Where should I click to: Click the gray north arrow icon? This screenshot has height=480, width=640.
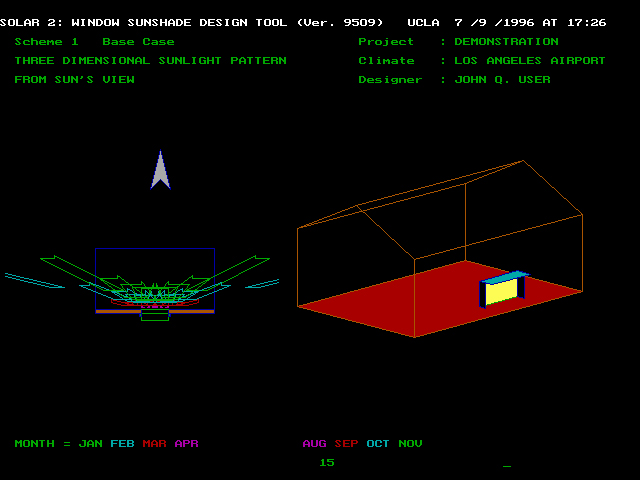160,170
